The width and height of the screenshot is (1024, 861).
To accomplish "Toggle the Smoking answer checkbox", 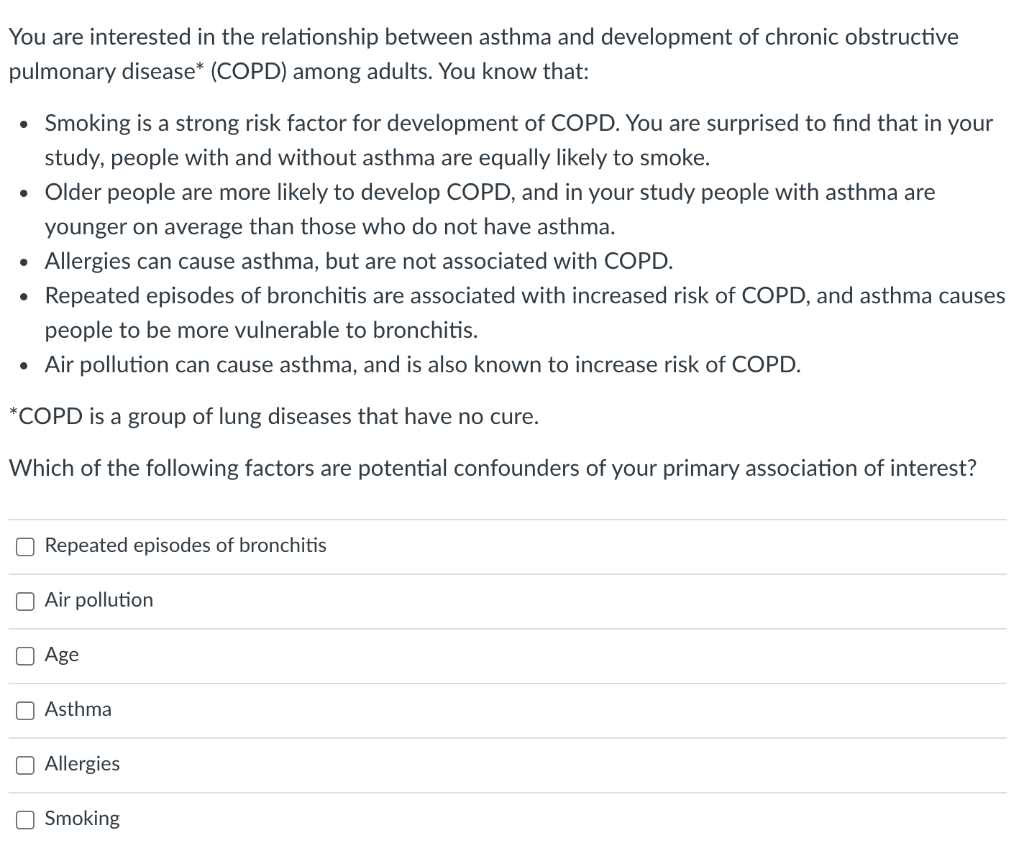I will [26, 819].
